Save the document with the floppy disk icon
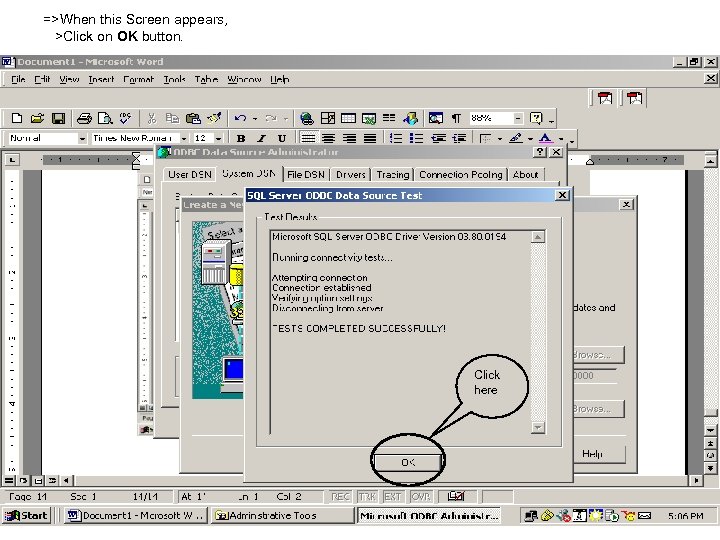 pos(58,118)
